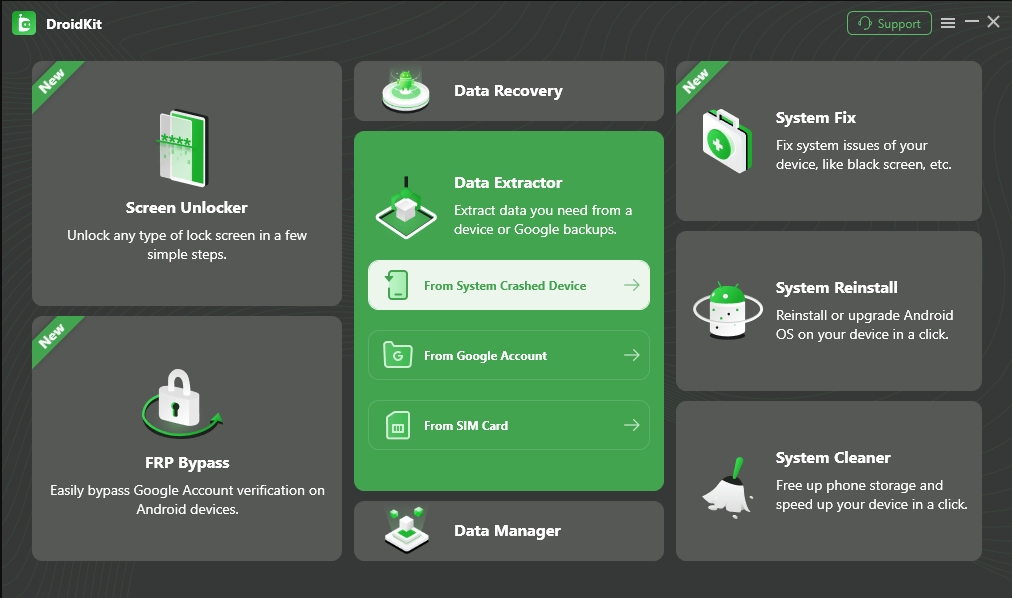Click arrow beside From Google Account
This screenshot has width=1012, height=598.
tap(631, 356)
